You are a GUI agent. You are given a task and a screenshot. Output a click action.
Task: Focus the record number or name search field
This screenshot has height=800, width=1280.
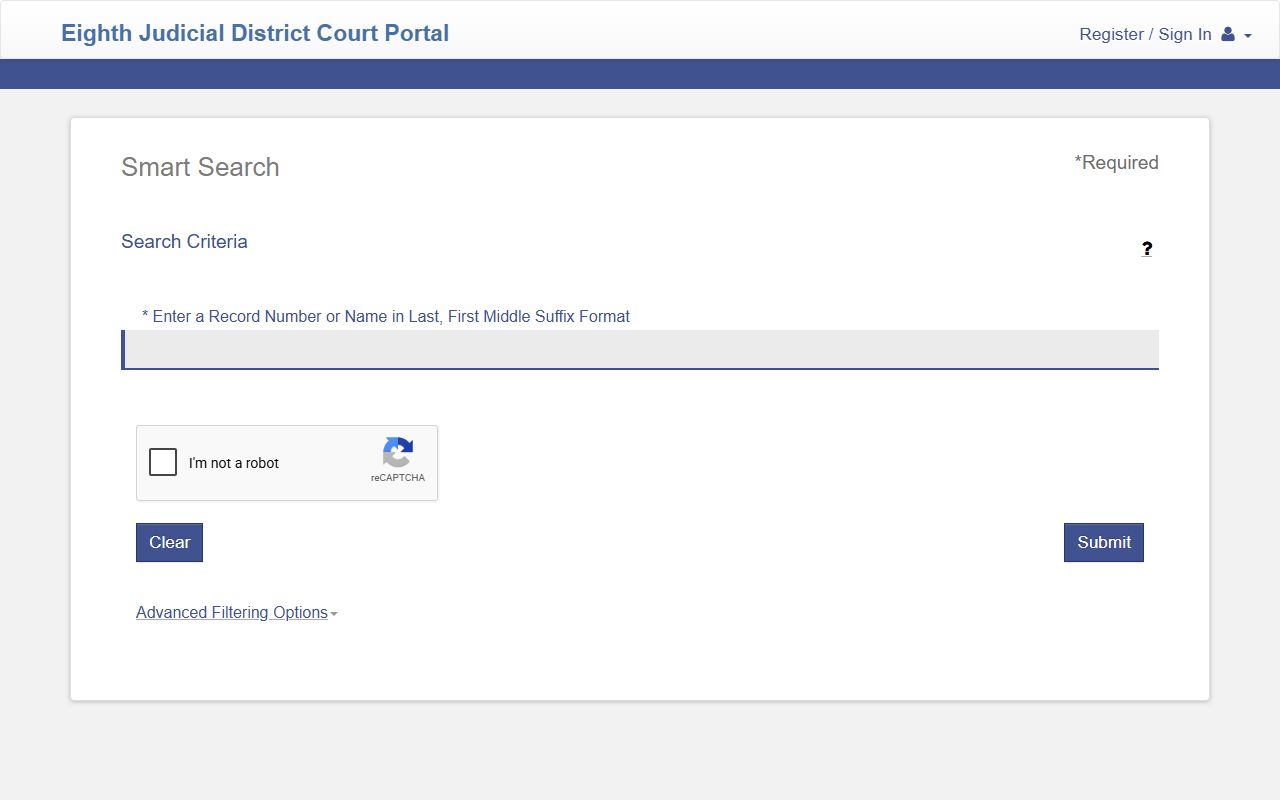[640, 350]
